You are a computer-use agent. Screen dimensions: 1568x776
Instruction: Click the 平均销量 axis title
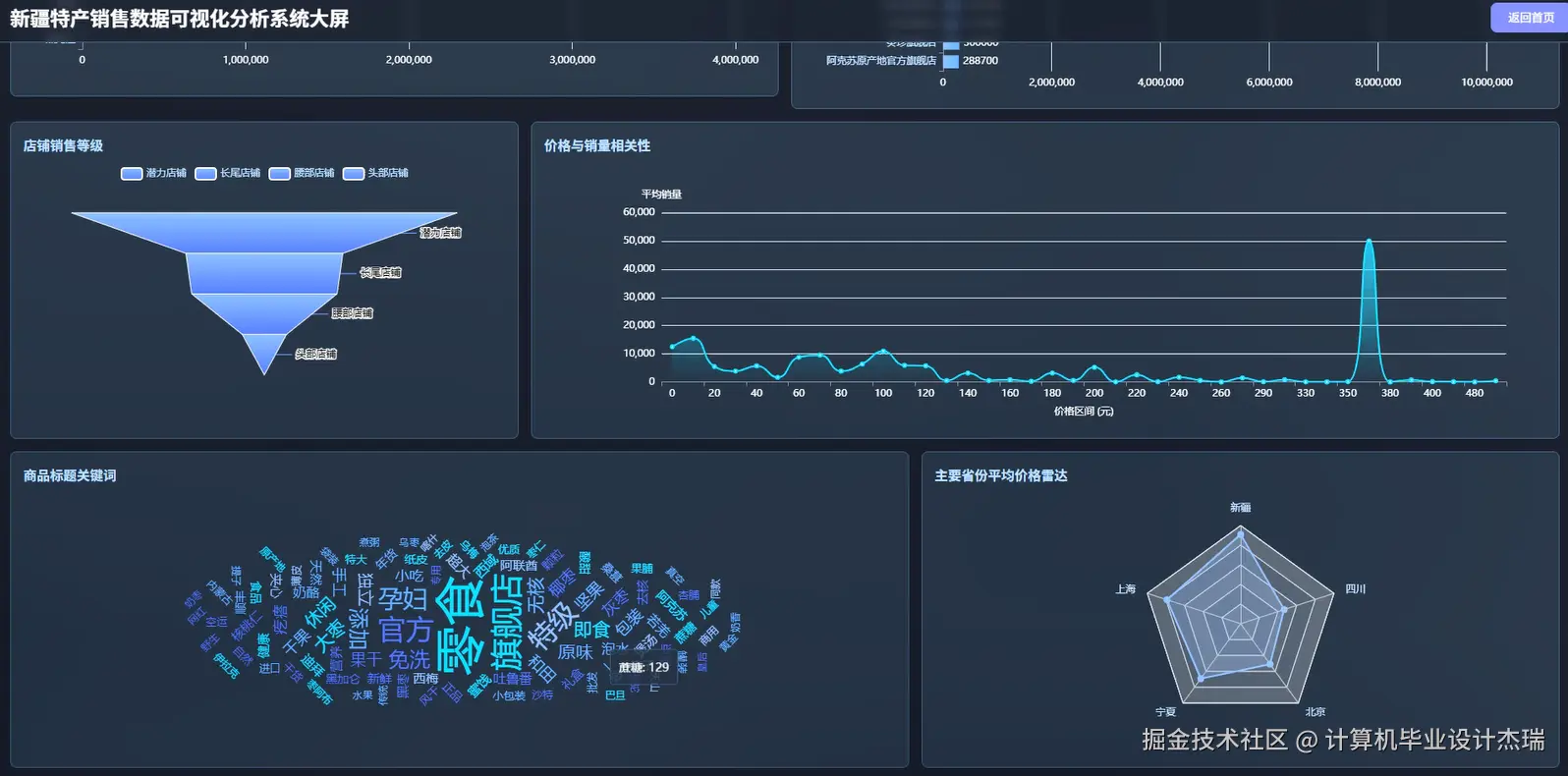coord(661,194)
